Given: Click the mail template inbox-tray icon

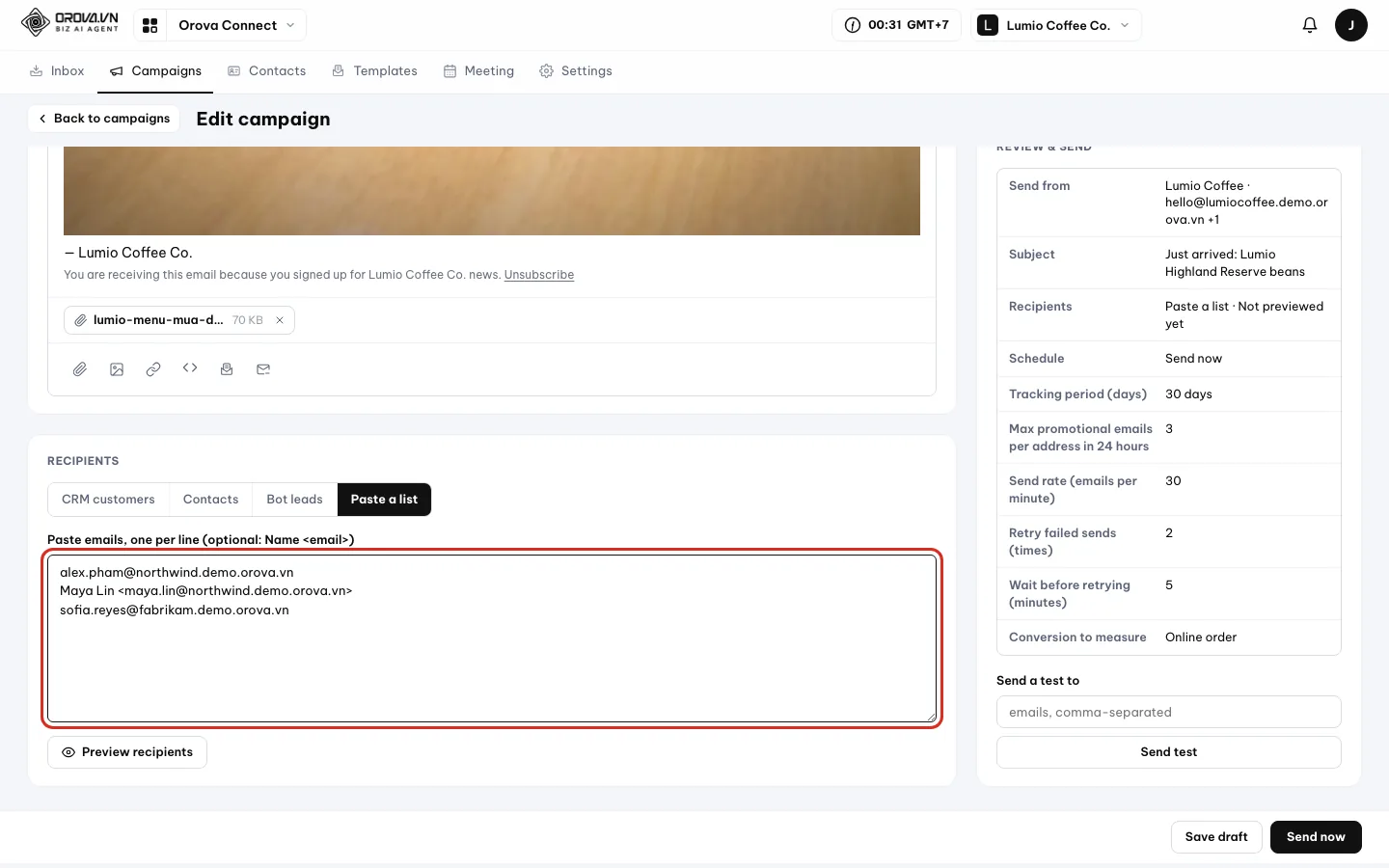Looking at the screenshot, I should click(227, 369).
